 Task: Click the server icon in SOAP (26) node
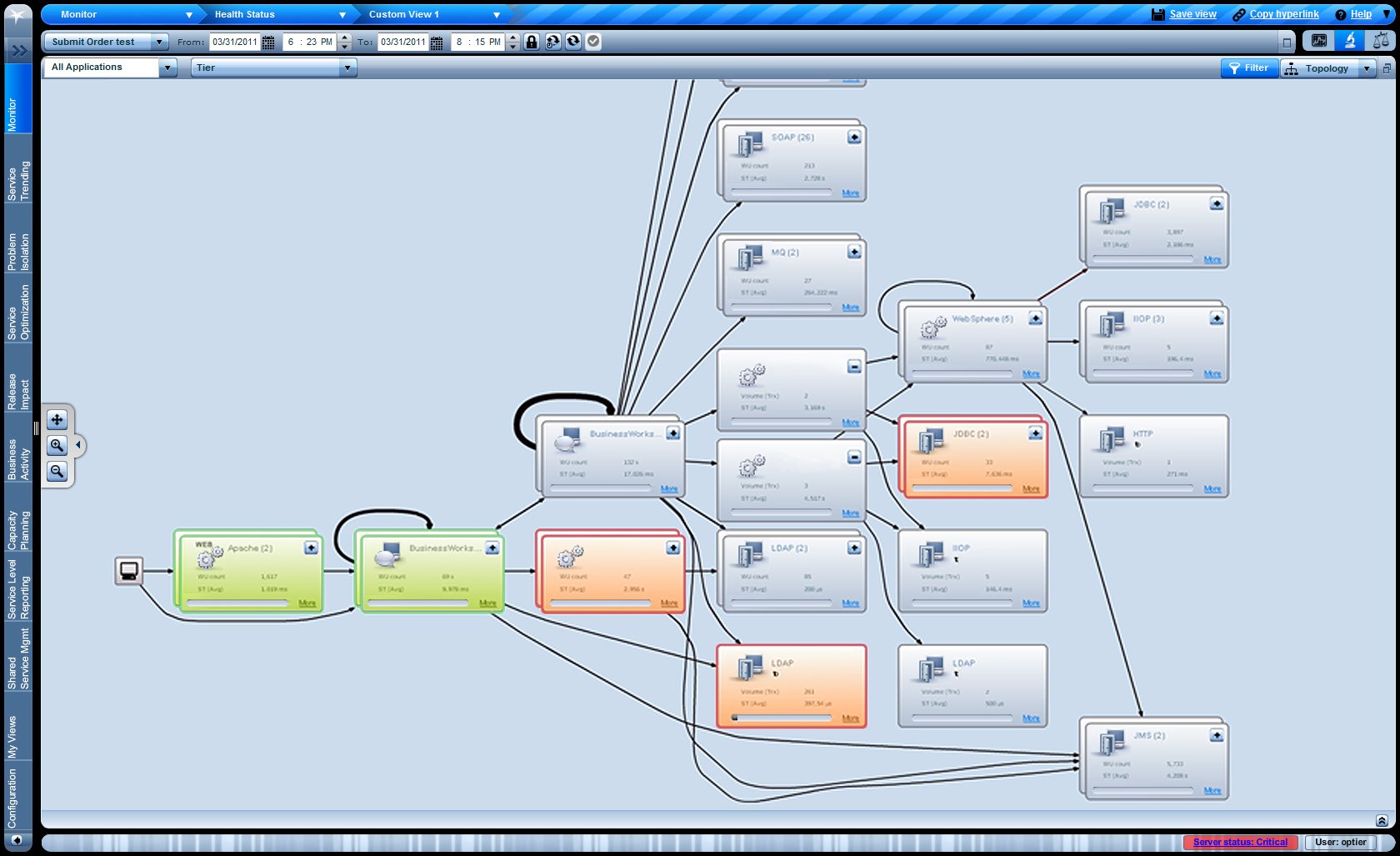749,143
